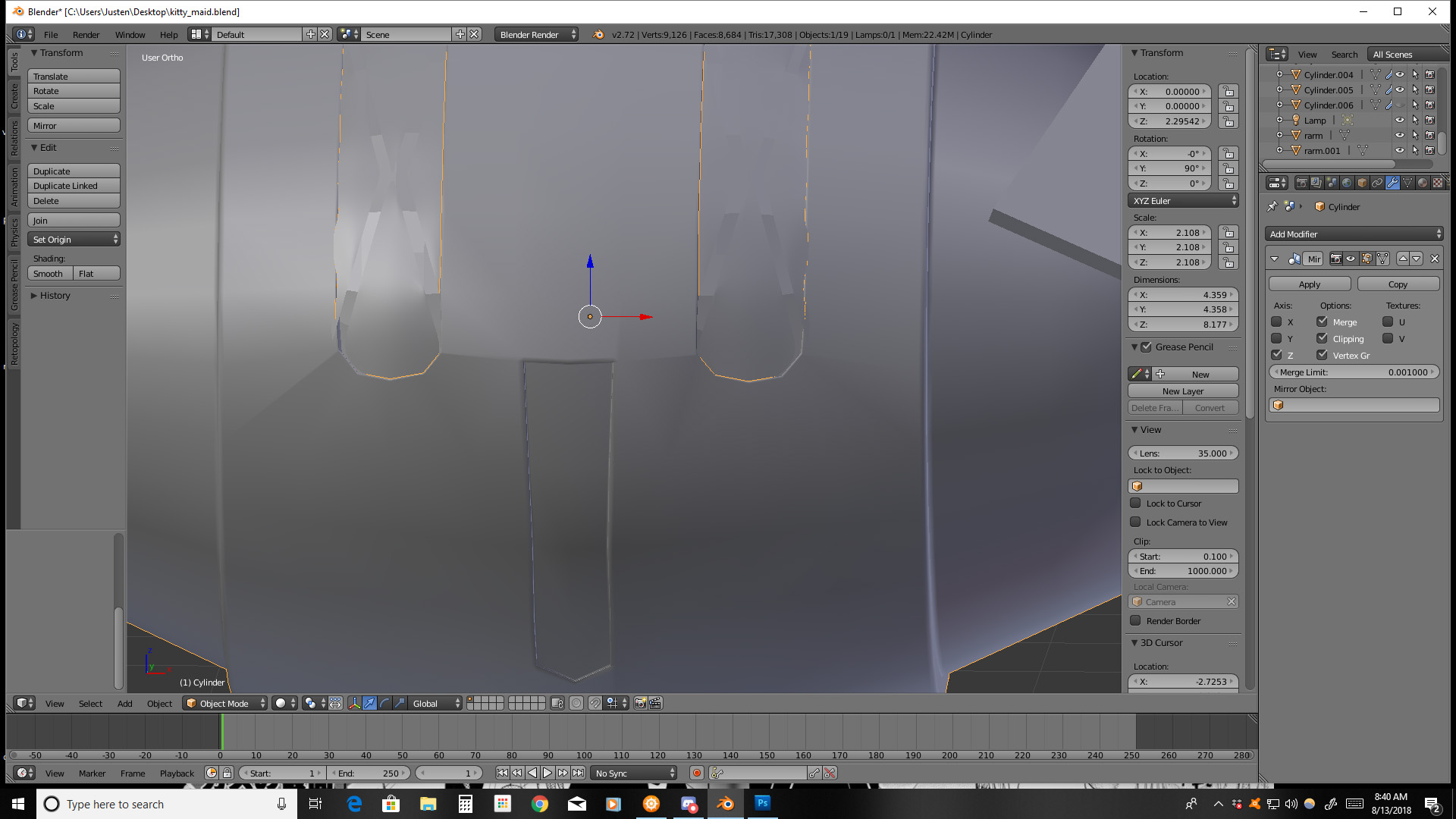Screen dimensions: 1456x819
Task: Select the Render properties camera icon
Action: tap(1301, 183)
